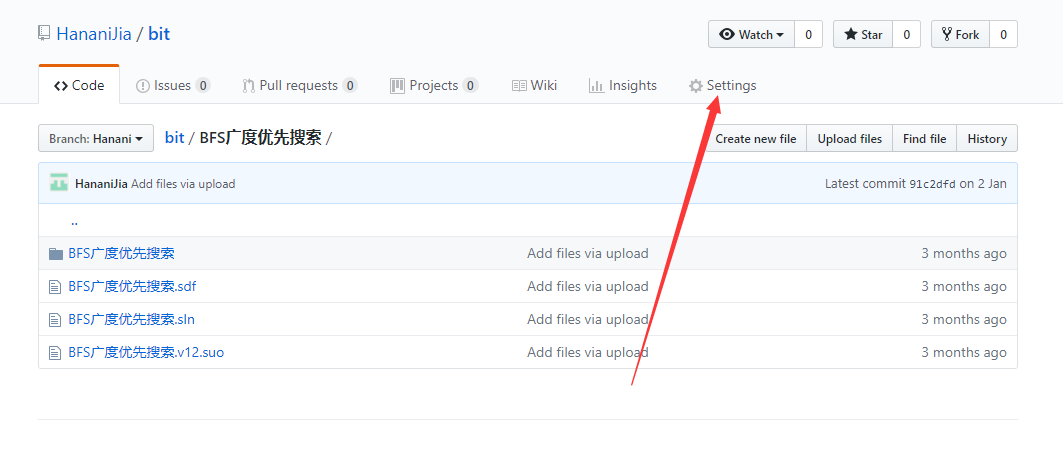Image resolution: width=1063 pixels, height=455 pixels.
Task: Click file icon of BFS广度优先搜索.sdf
Action: tap(55, 287)
